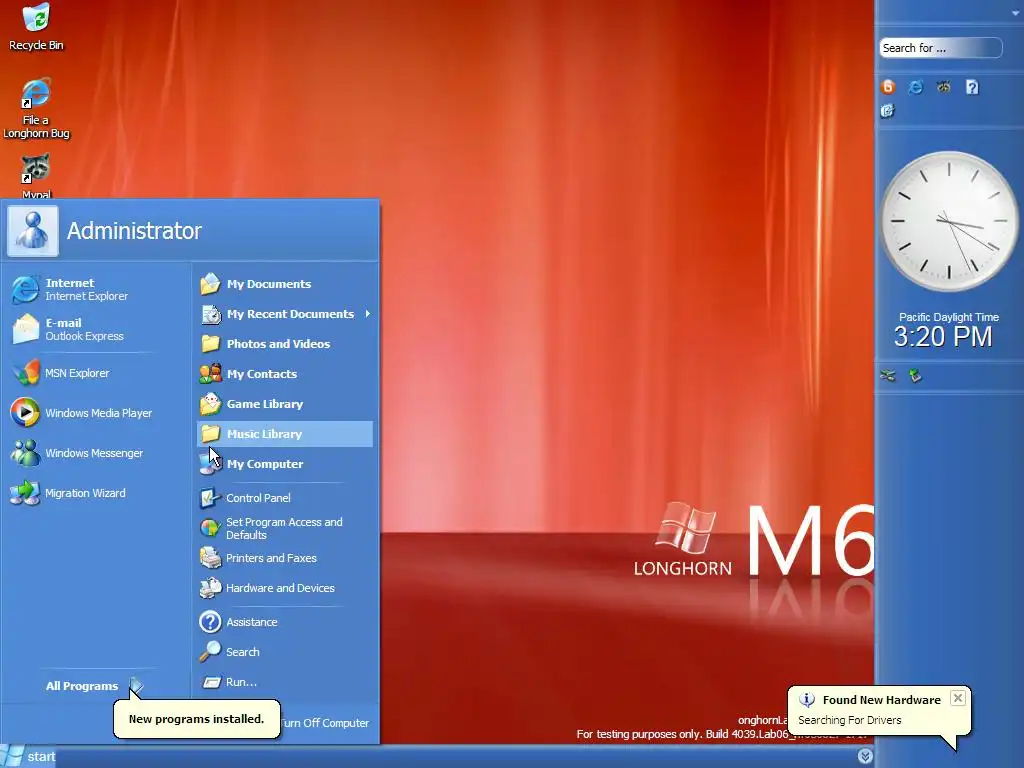
Task: Open Photos and Videos library
Action: 285,344
